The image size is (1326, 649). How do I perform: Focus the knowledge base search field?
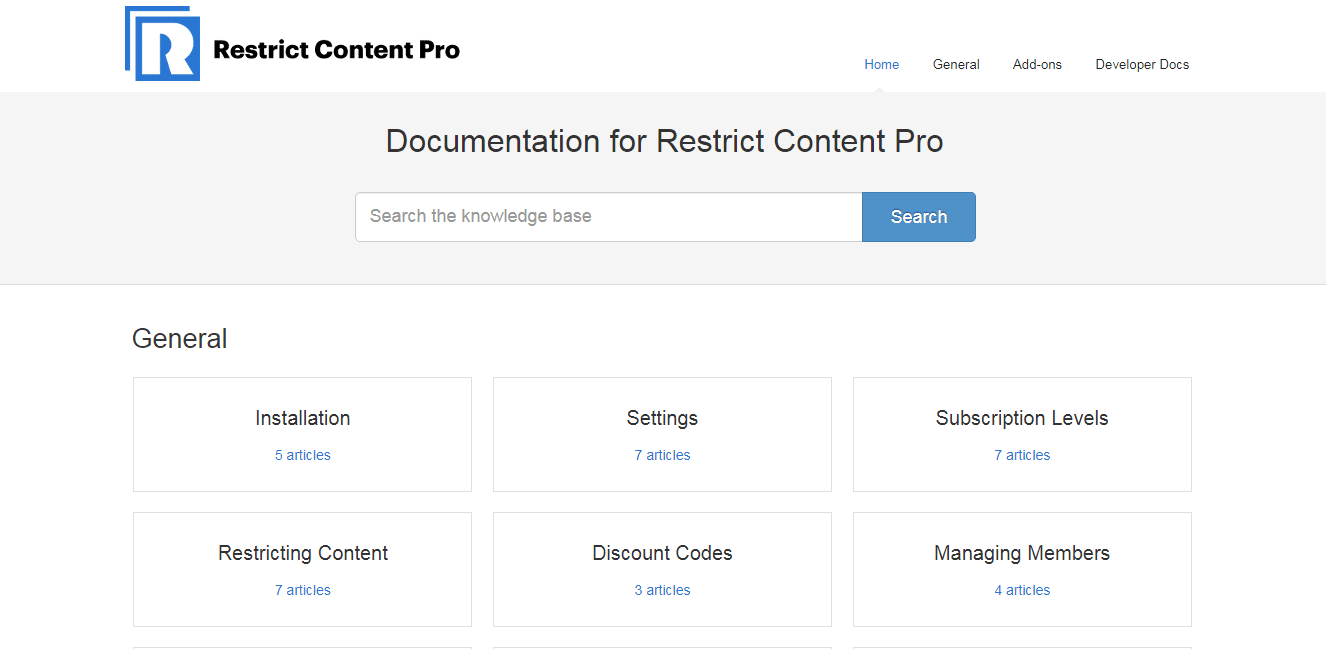point(608,217)
